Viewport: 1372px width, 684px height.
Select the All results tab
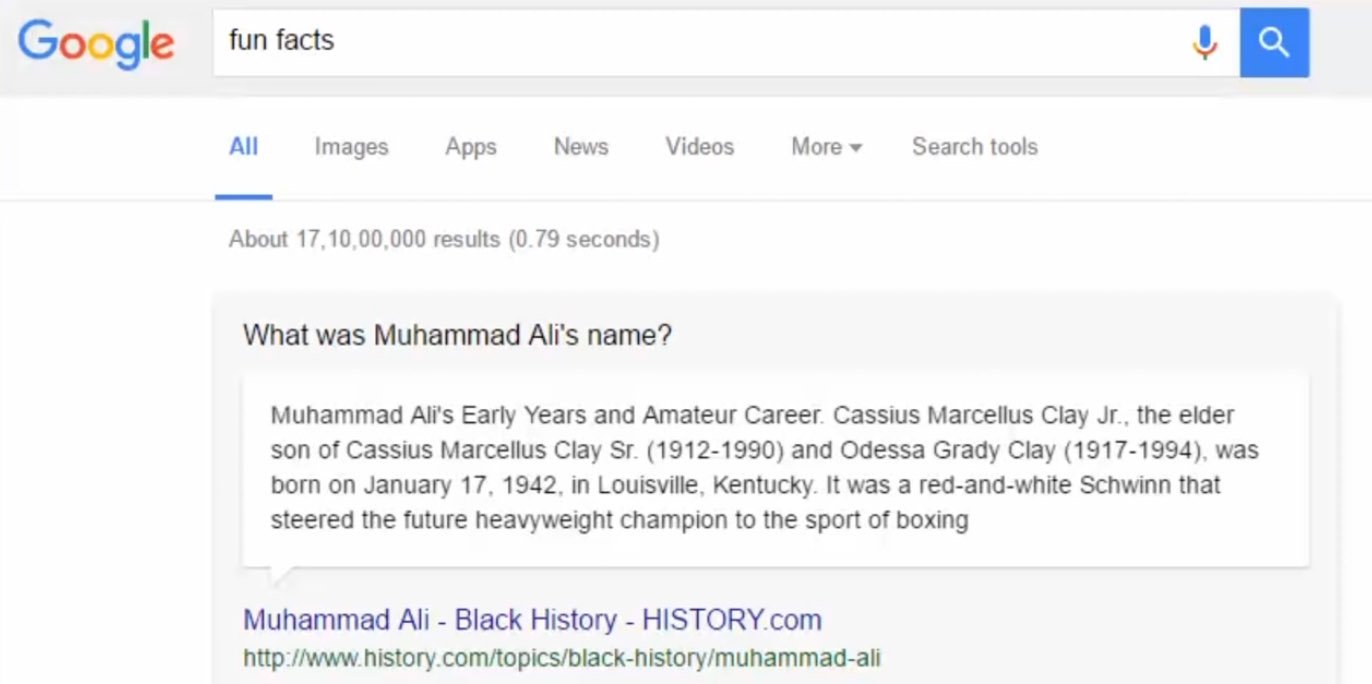(x=243, y=147)
